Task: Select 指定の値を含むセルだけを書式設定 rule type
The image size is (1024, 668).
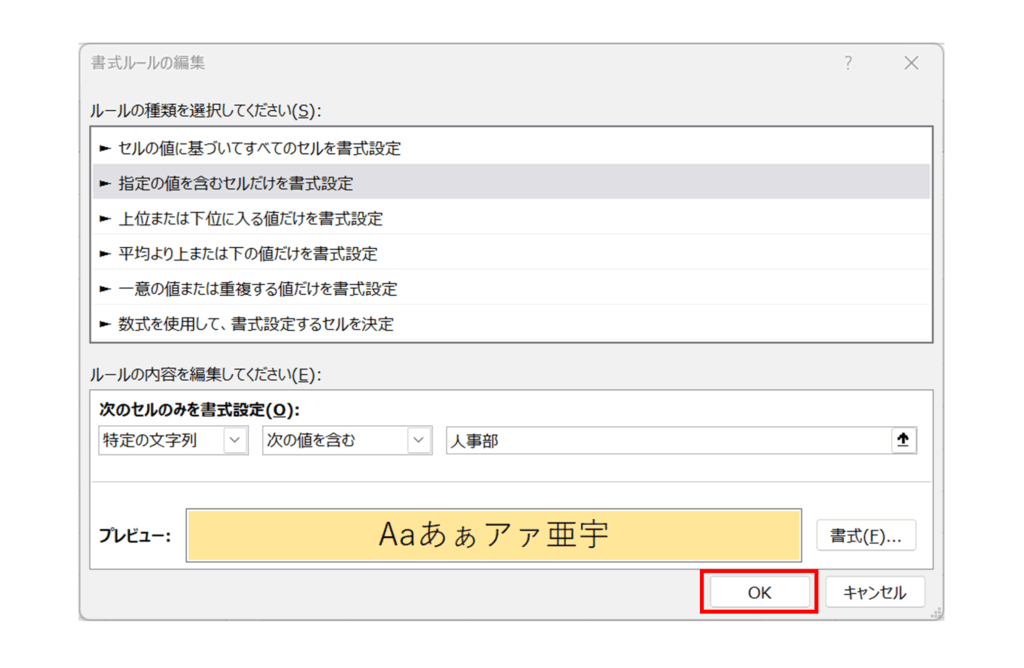Action: tap(235, 183)
